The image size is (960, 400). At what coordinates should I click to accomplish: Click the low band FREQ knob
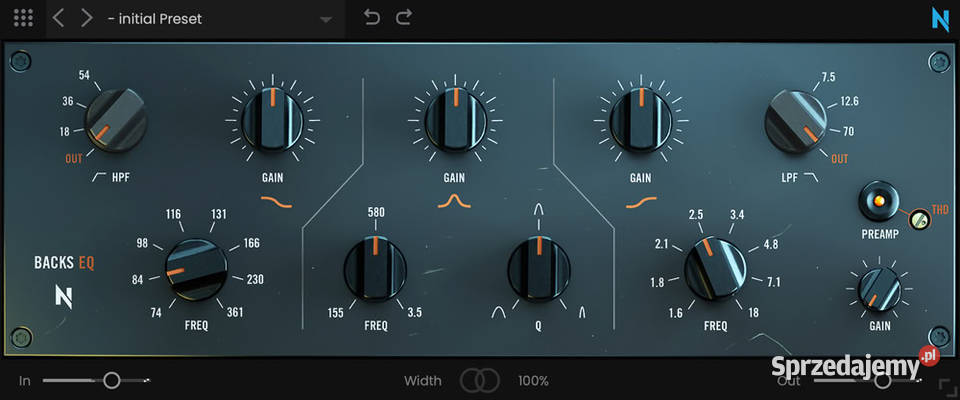point(197,270)
